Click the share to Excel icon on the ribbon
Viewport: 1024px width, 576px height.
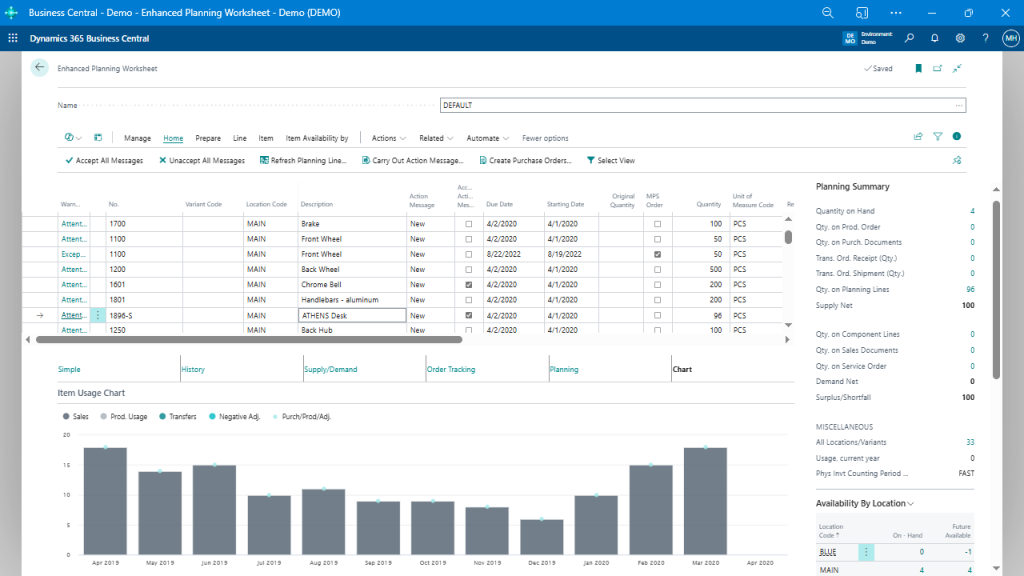pos(918,136)
